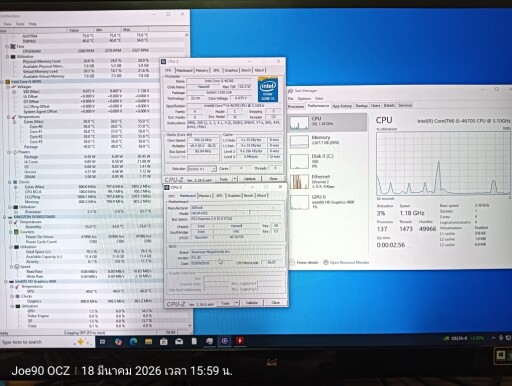Click Close button in upper CPU-Z window
This screenshot has height=386, width=512.
coord(273,179)
